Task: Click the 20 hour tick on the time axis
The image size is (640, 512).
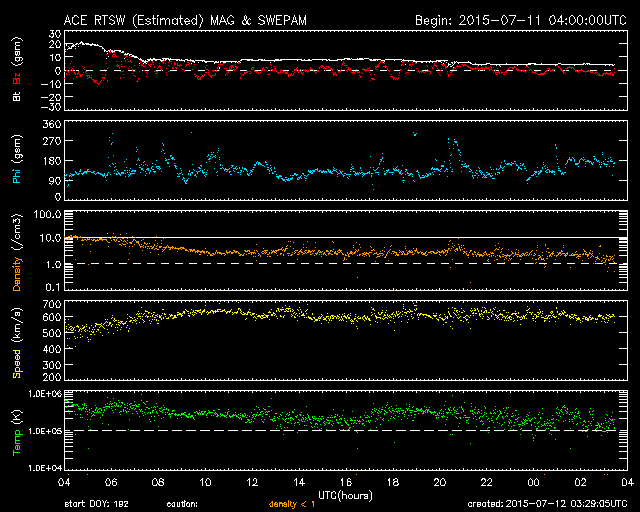Action: pyautogui.click(x=440, y=483)
